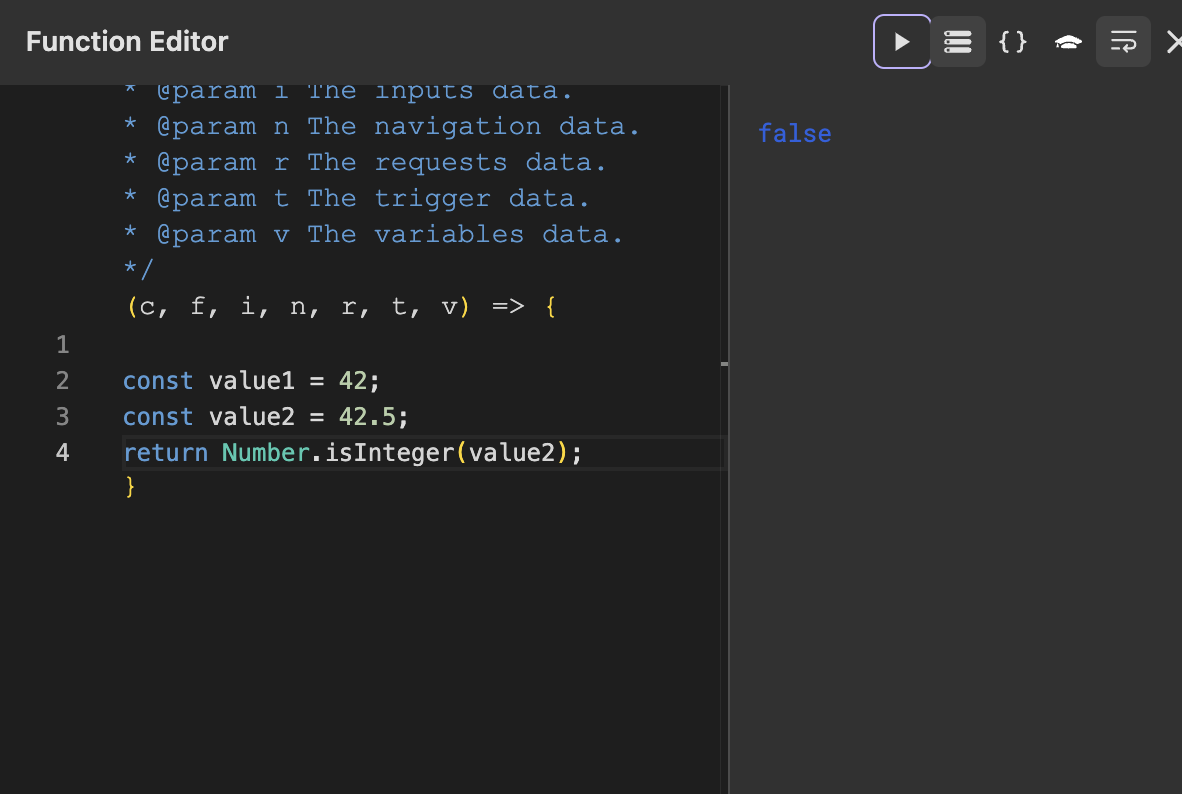Place cursor on 'const value2 = 42.5;' line
The image size is (1182, 794).
tap(265, 417)
